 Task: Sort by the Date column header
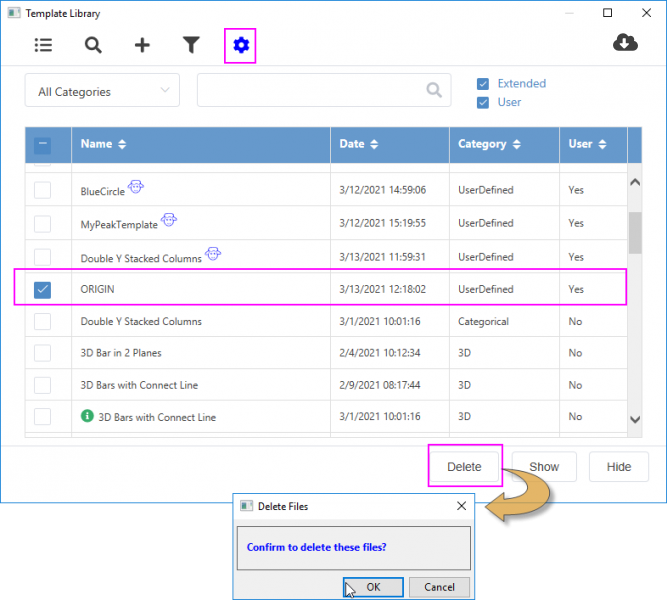[358, 144]
